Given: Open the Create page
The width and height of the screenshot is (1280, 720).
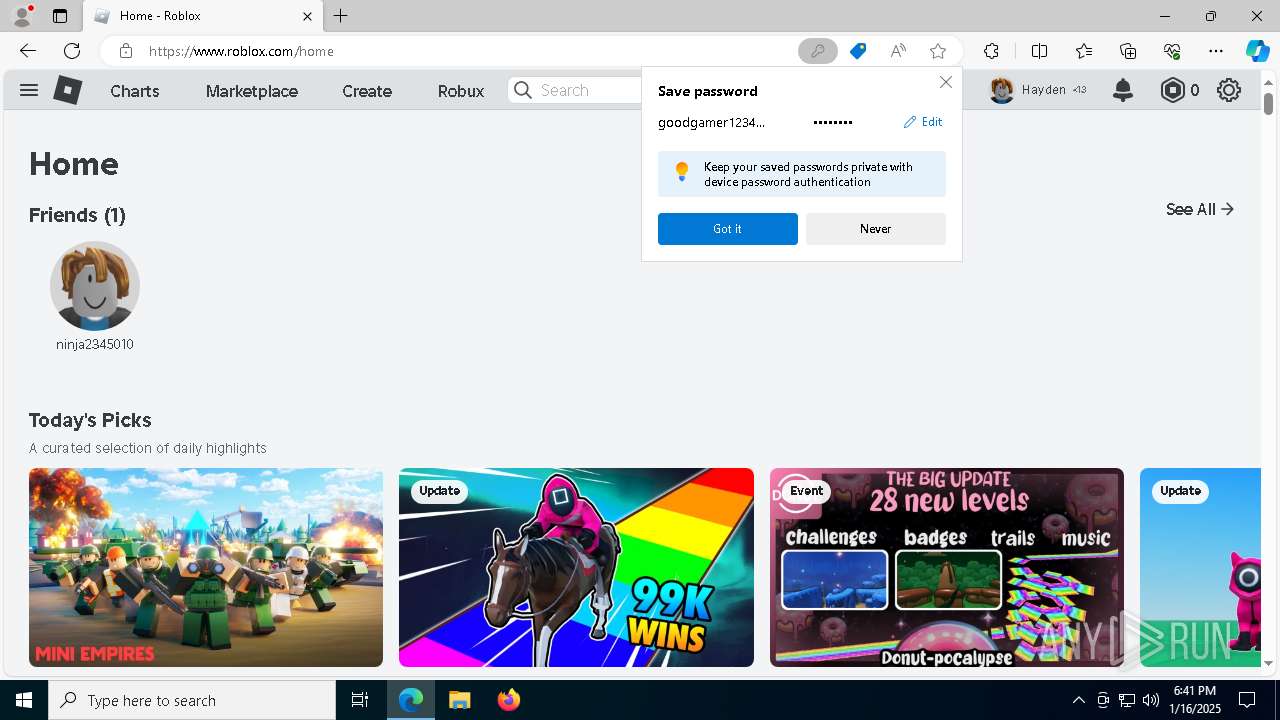Looking at the screenshot, I should click(367, 91).
